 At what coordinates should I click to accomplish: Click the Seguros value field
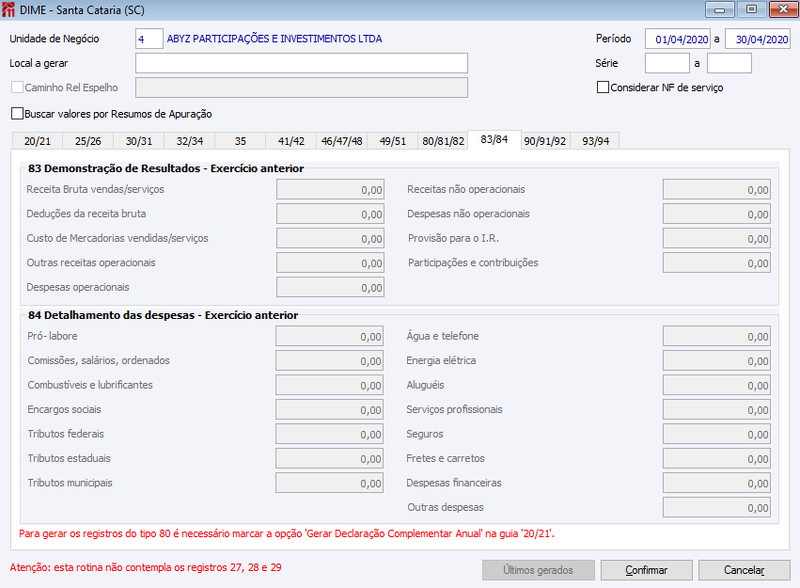click(x=717, y=434)
